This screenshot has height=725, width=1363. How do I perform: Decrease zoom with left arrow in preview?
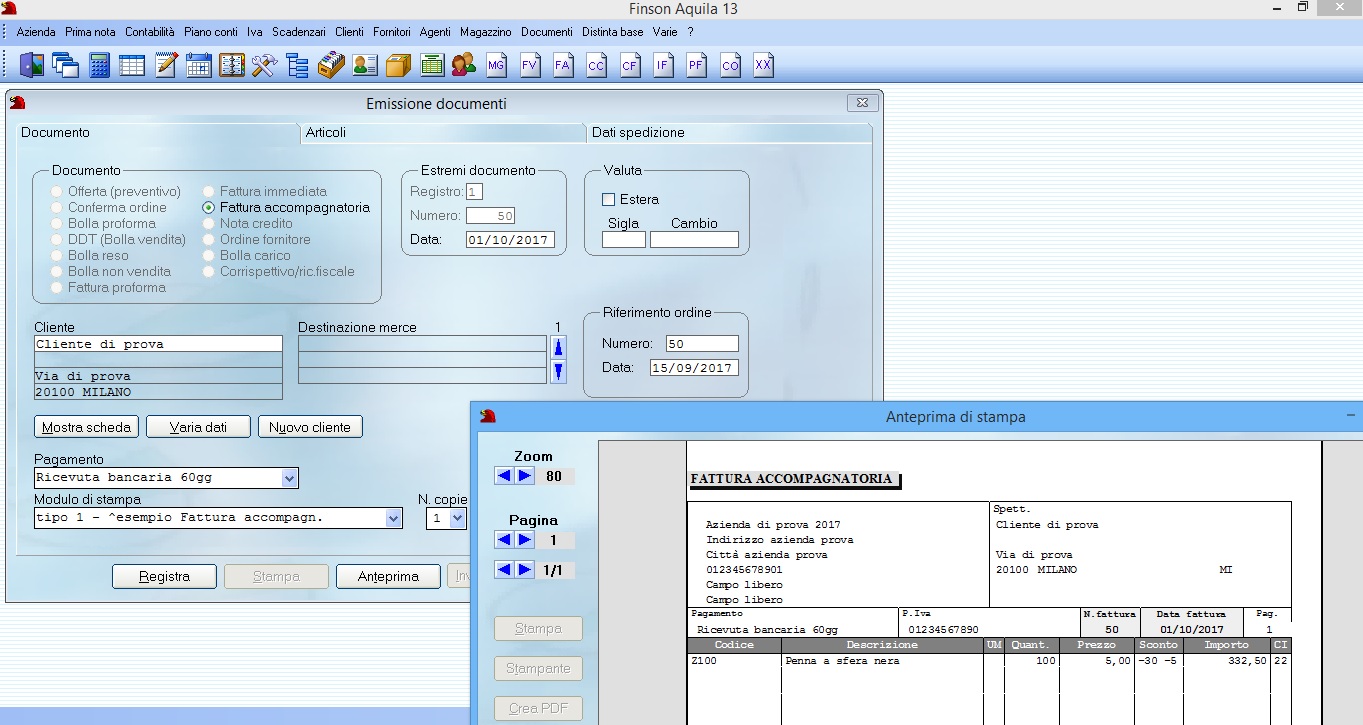click(x=504, y=476)
